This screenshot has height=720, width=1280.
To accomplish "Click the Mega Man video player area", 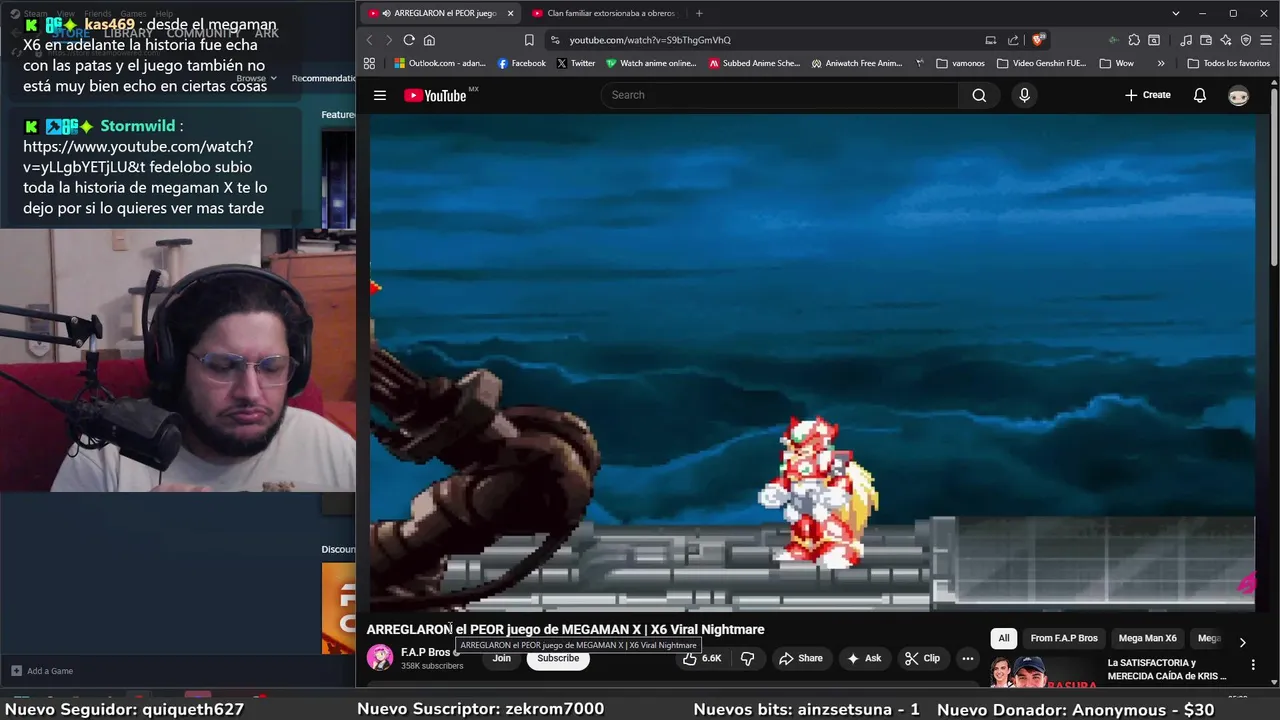I will tap(812, 361).
